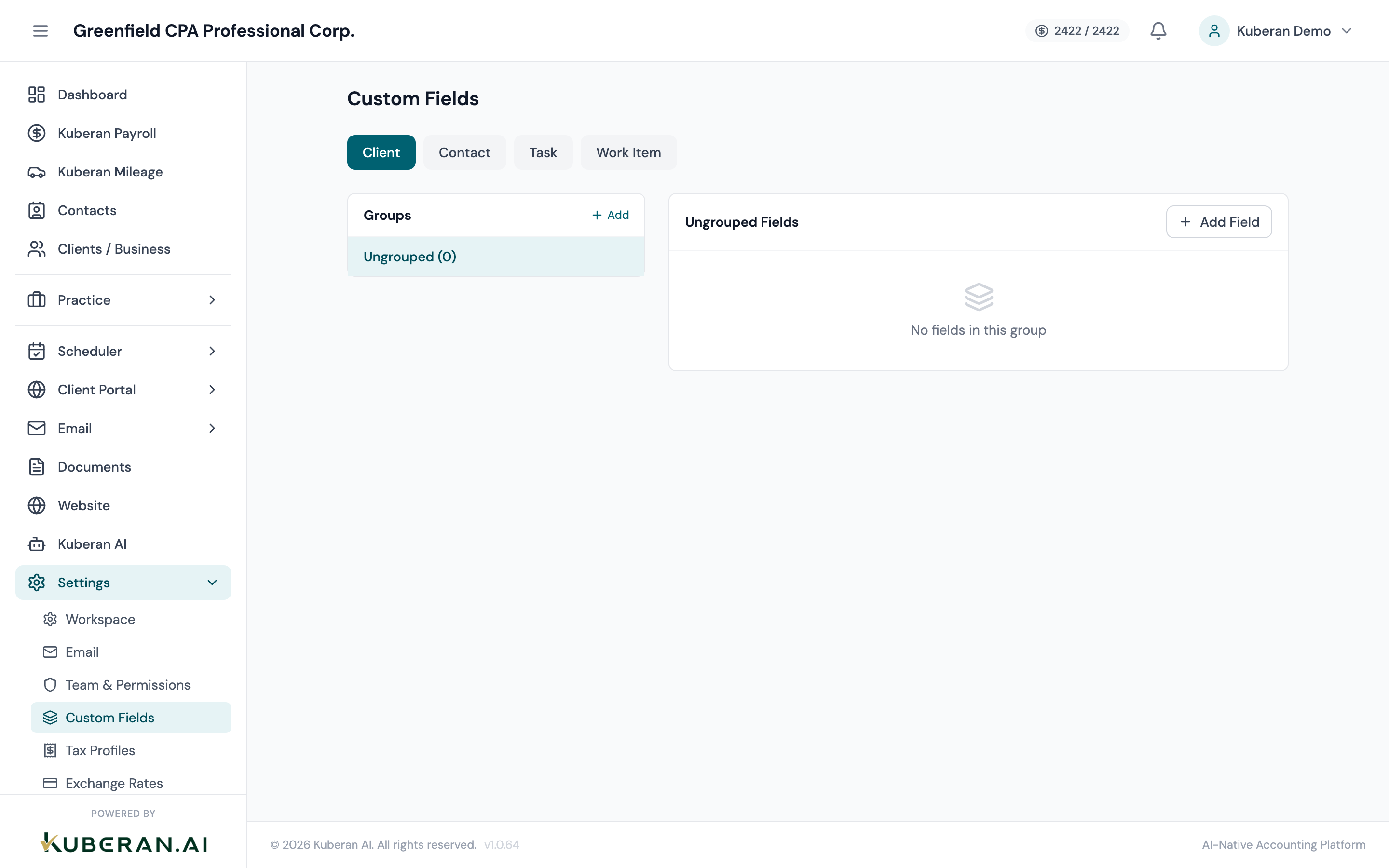Click the Contacts badge icon
This screenshot has height=868, width=1389.
[x=37, y=210]
